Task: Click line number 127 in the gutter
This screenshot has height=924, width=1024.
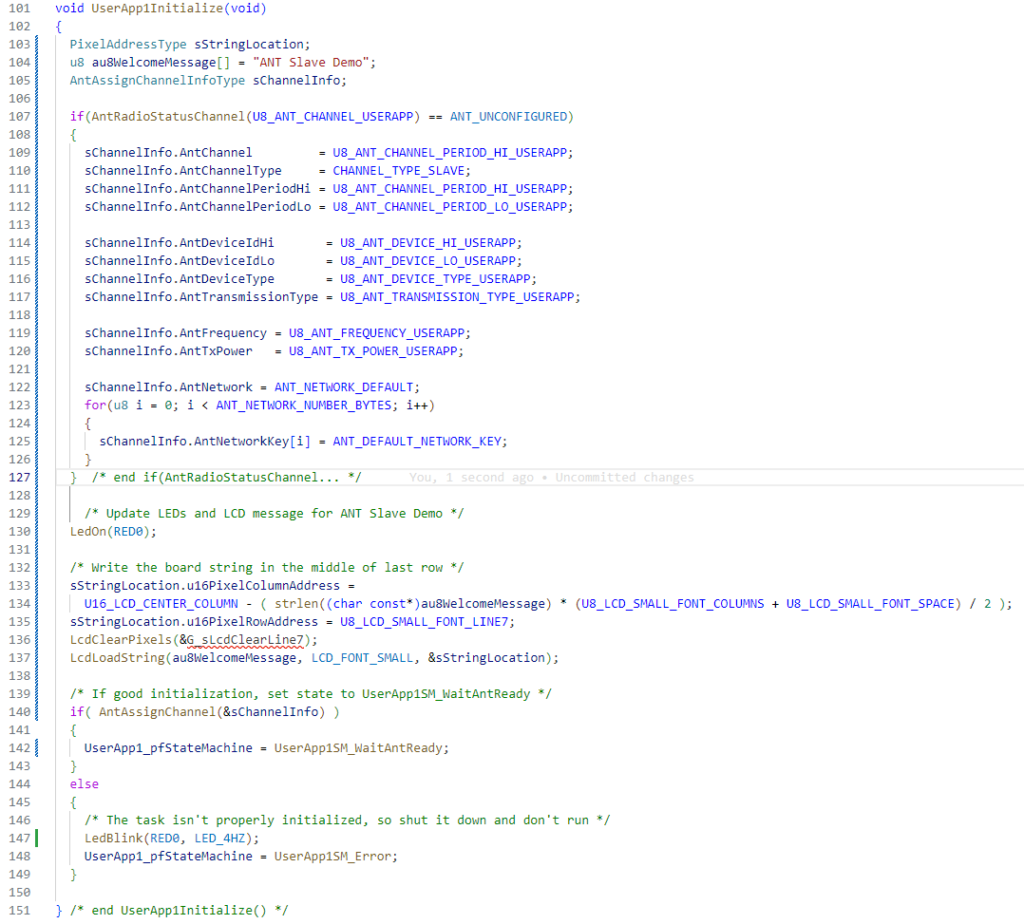Action: click(19, 477)
